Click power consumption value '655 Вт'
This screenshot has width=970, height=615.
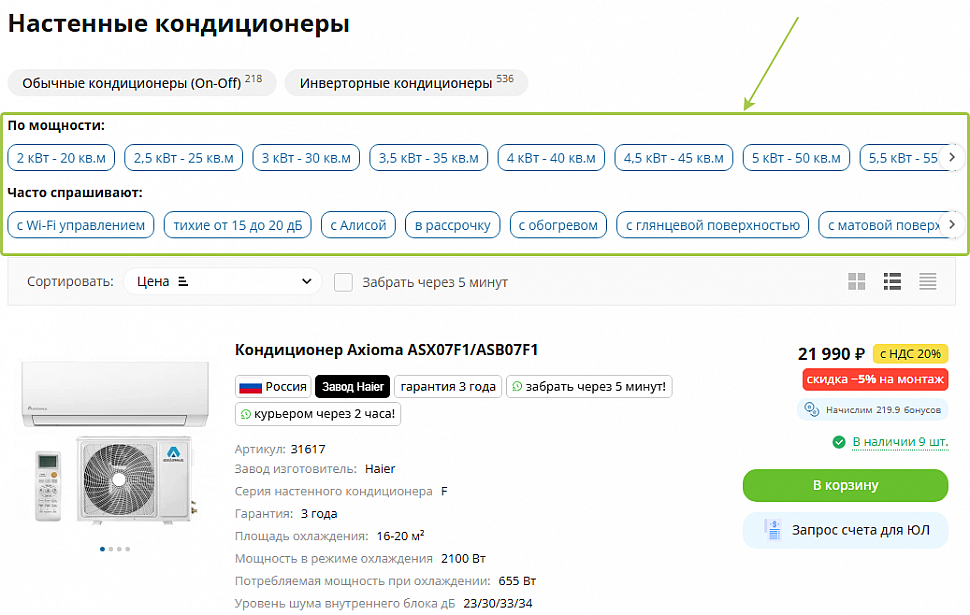[517, 581]
